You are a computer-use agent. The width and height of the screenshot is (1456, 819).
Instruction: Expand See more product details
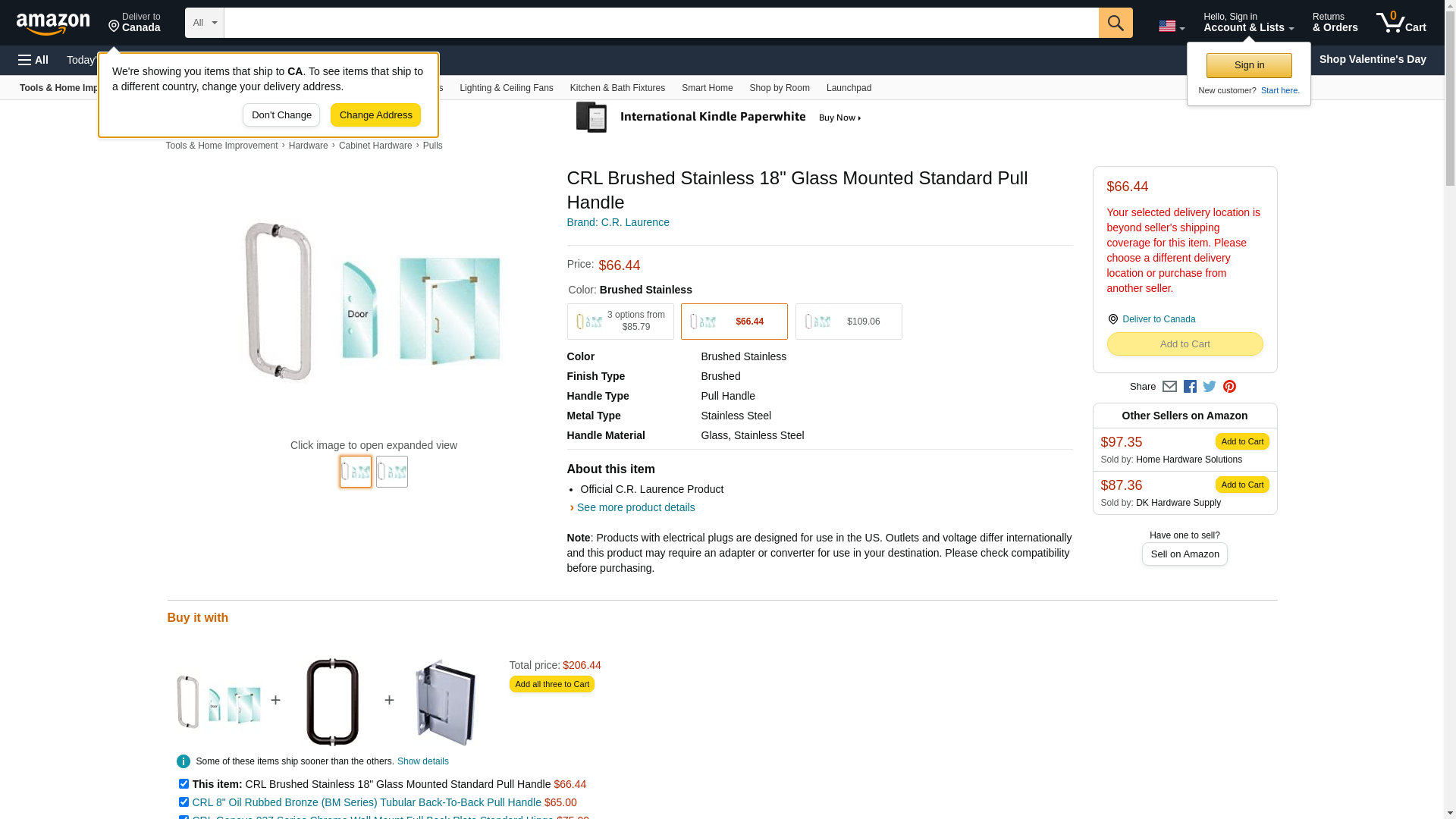[635, 507]
